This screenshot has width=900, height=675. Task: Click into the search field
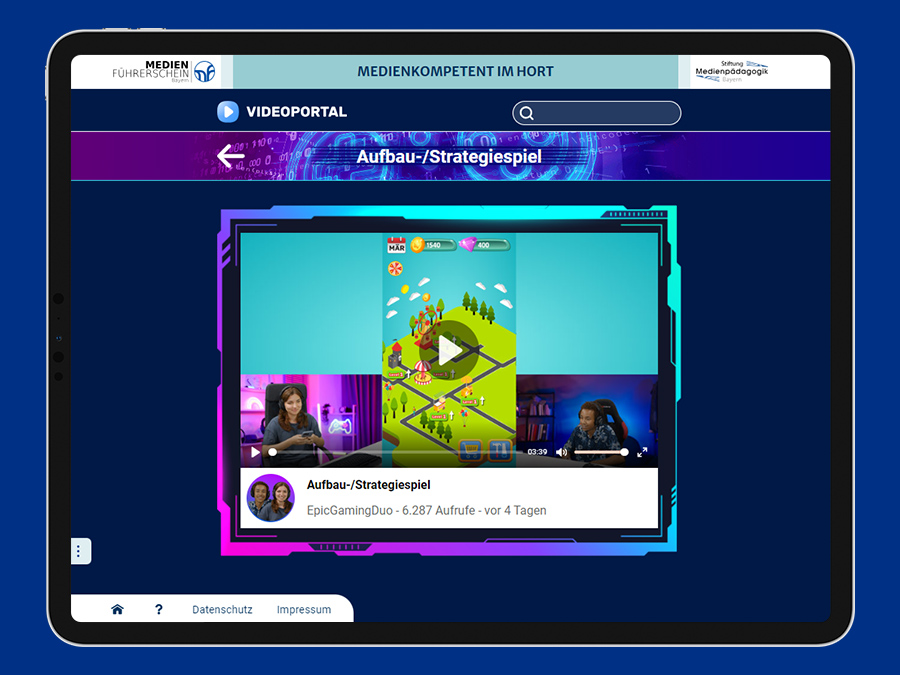596,113
